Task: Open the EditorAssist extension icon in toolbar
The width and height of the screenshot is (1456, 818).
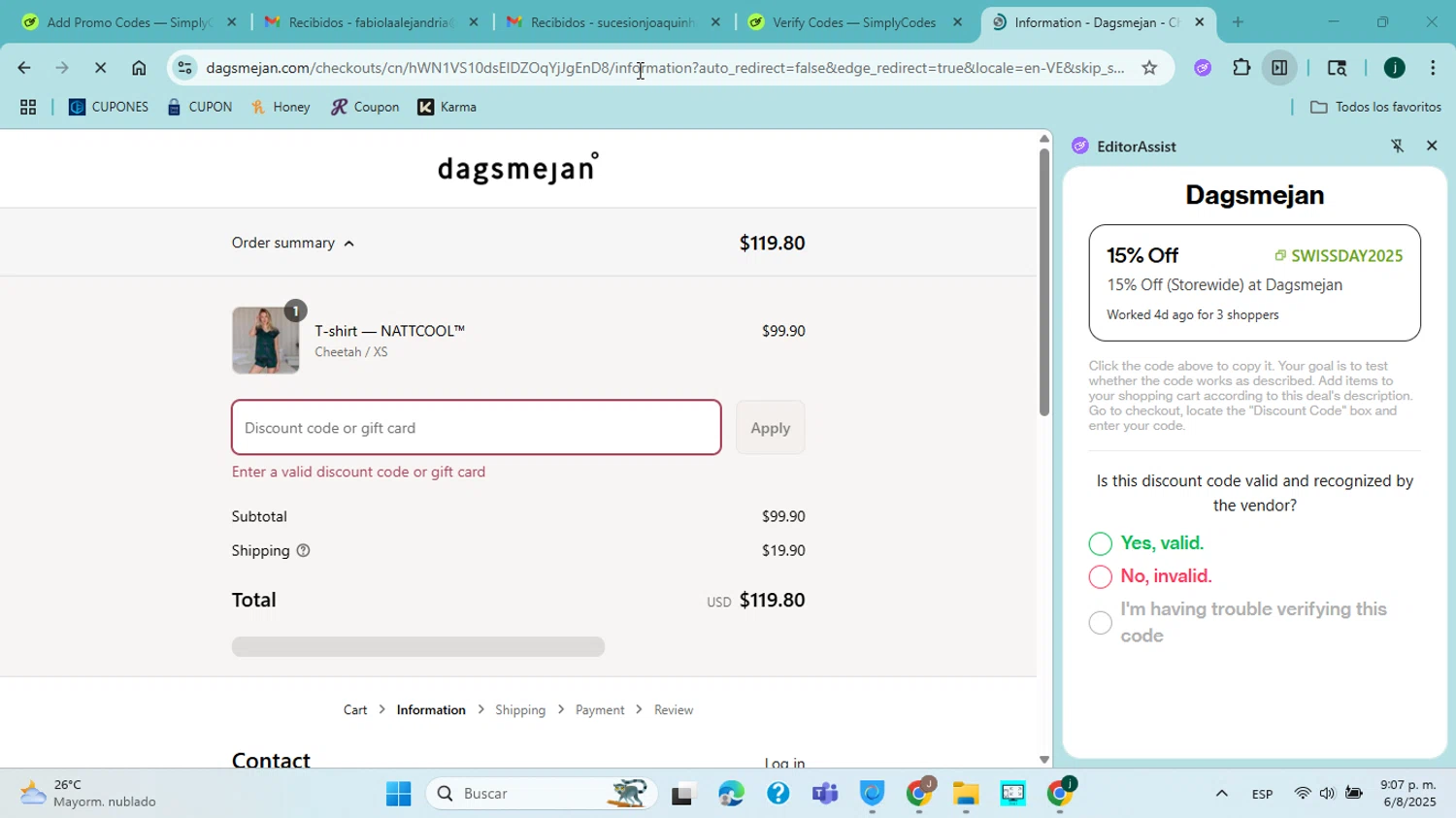Action: point(1203,68)
